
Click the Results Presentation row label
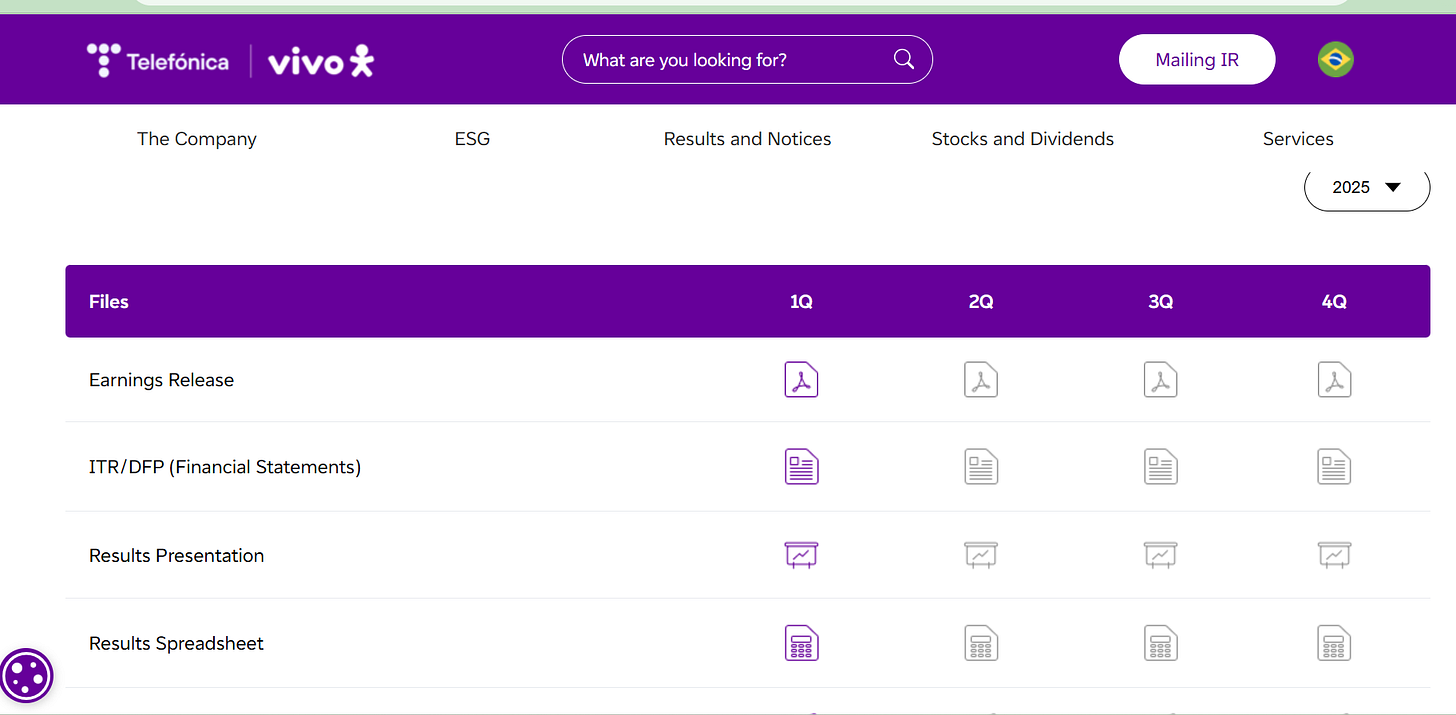click(176, 555)
